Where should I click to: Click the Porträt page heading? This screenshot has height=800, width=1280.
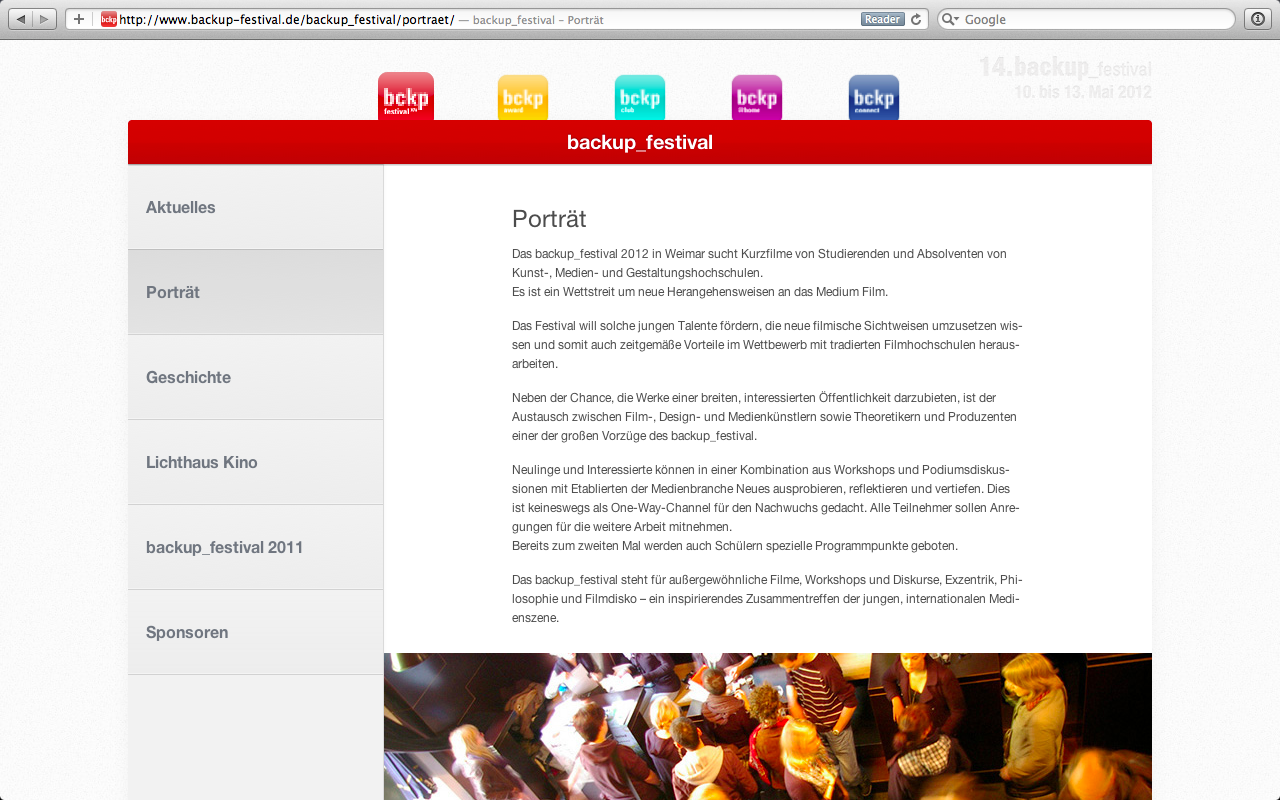point(549,219)
